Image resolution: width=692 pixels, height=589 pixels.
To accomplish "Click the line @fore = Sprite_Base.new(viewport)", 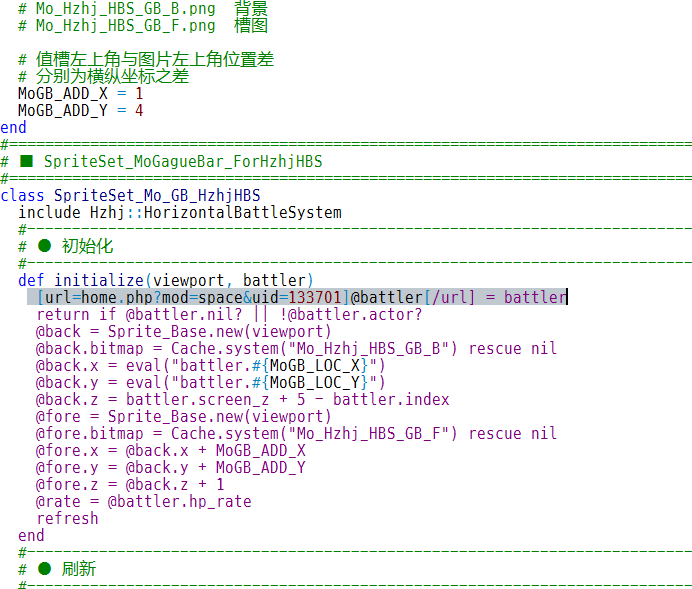I will point(184,416).
